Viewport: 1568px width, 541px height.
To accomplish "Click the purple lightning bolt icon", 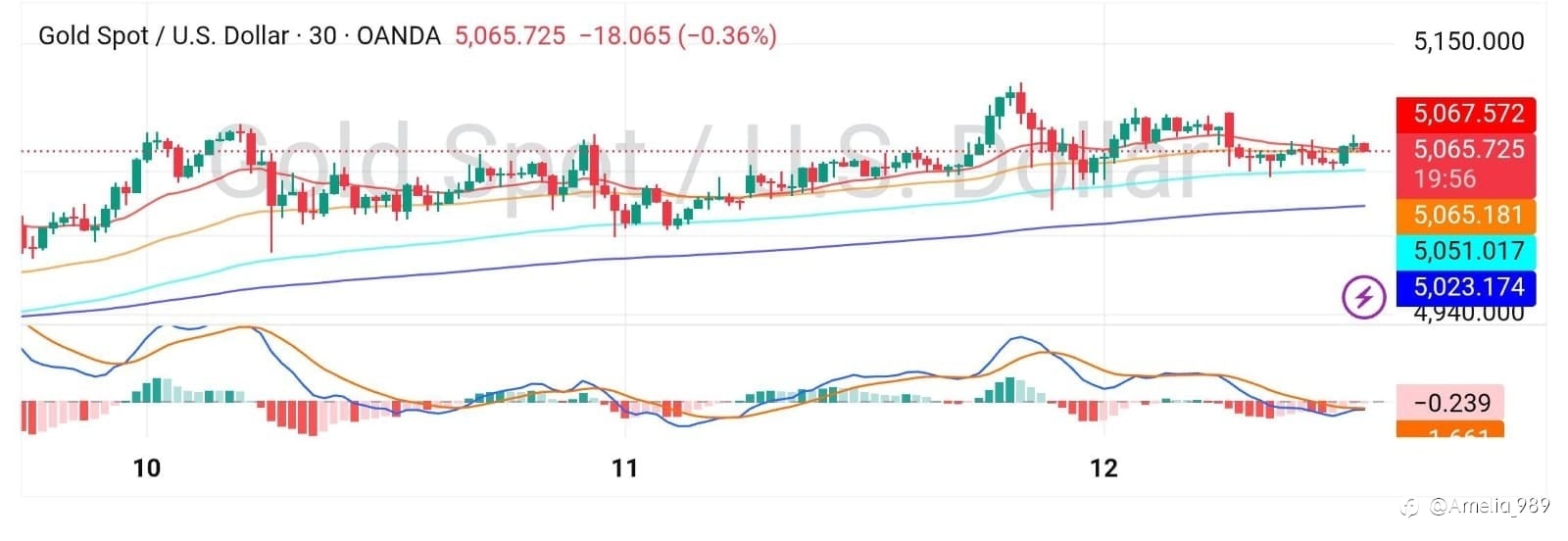I will click(x=1363, y=296).
